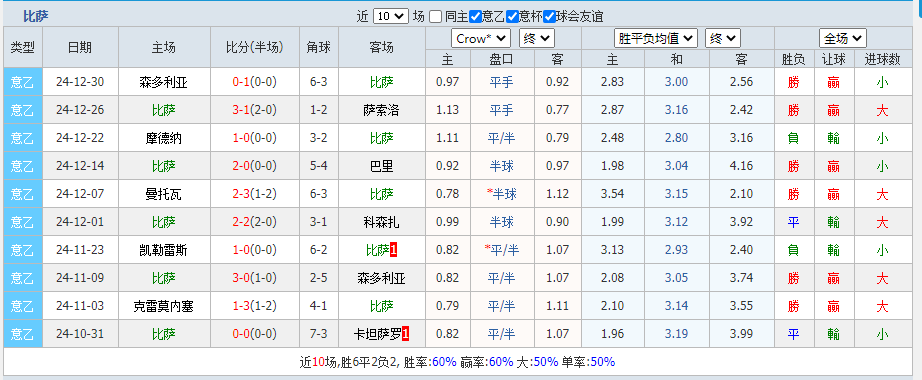Open 卡坦萨罗 away team link
Viewport: 922px width, 380px height.
[378, 334]
